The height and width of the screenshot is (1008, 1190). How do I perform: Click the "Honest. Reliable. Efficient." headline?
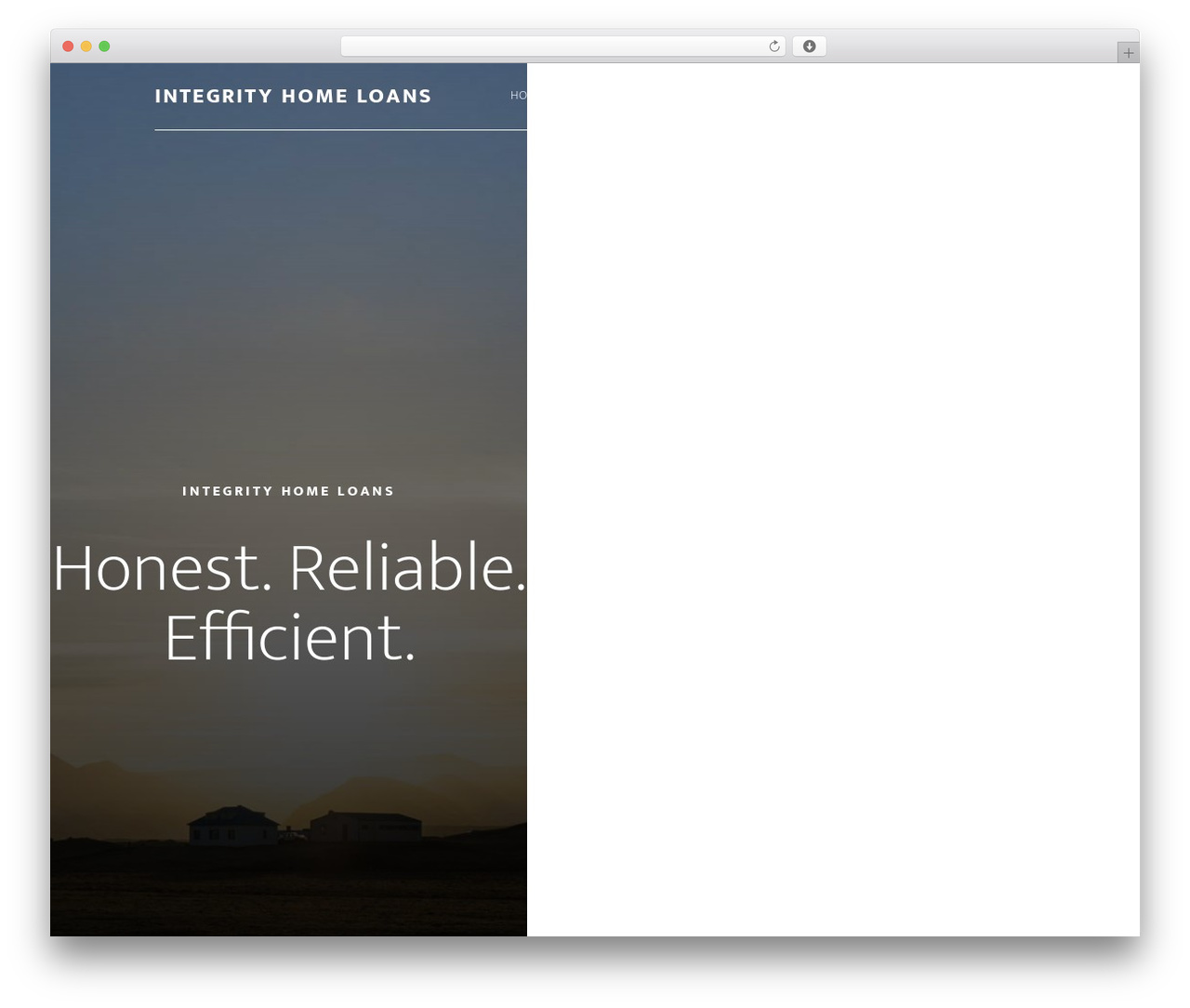[289, 602]
